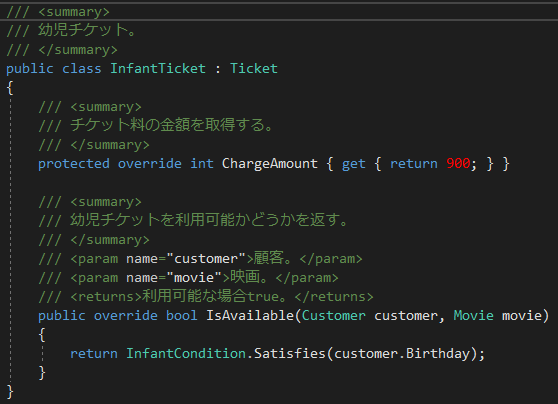Click the param name="movie" comment line
The height and width of the screenshot is (404, 558).
pyautogui.click(x=188, y=277)
